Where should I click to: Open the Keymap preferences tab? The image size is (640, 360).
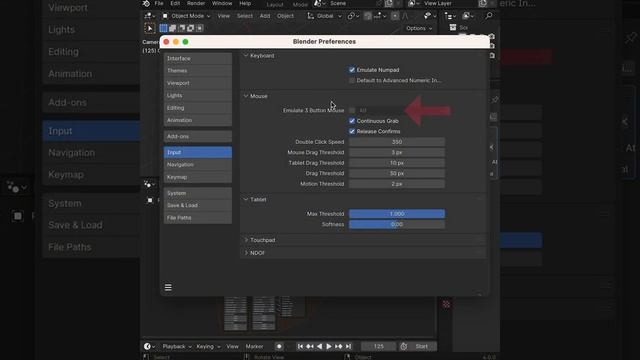point(198,177)
